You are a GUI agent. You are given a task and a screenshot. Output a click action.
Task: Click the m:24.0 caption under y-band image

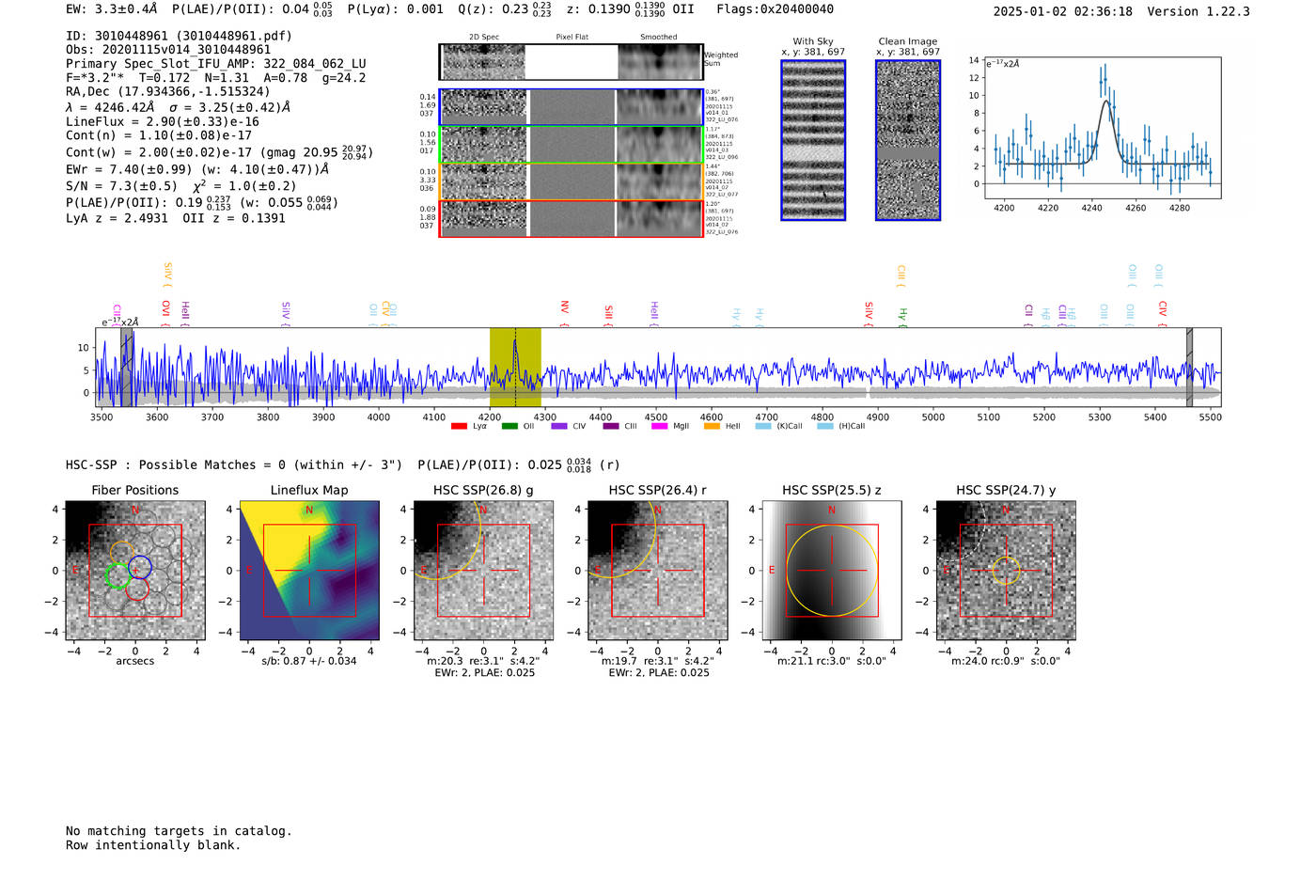pos(1006,661)
